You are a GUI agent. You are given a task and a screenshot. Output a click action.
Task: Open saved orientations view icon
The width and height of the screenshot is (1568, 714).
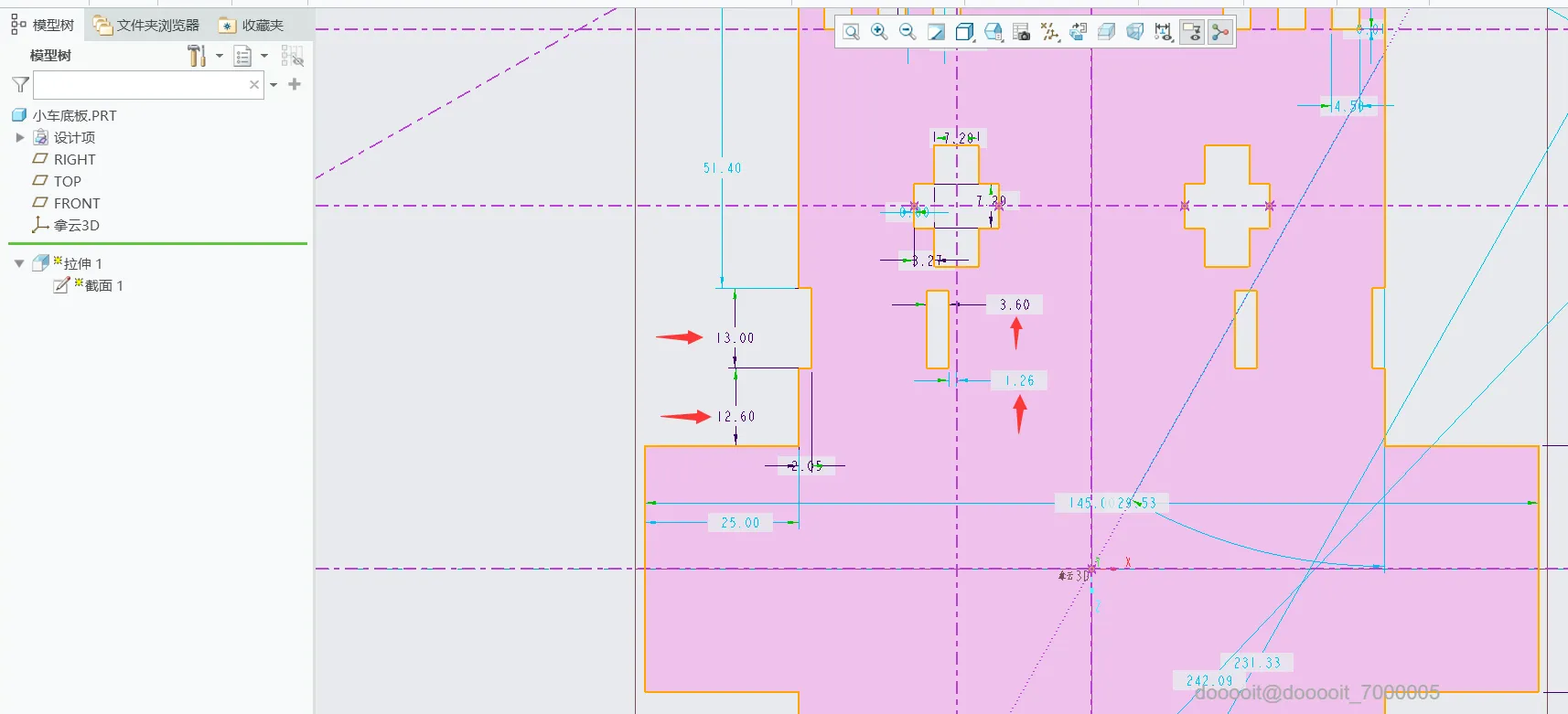pos(993,32)
